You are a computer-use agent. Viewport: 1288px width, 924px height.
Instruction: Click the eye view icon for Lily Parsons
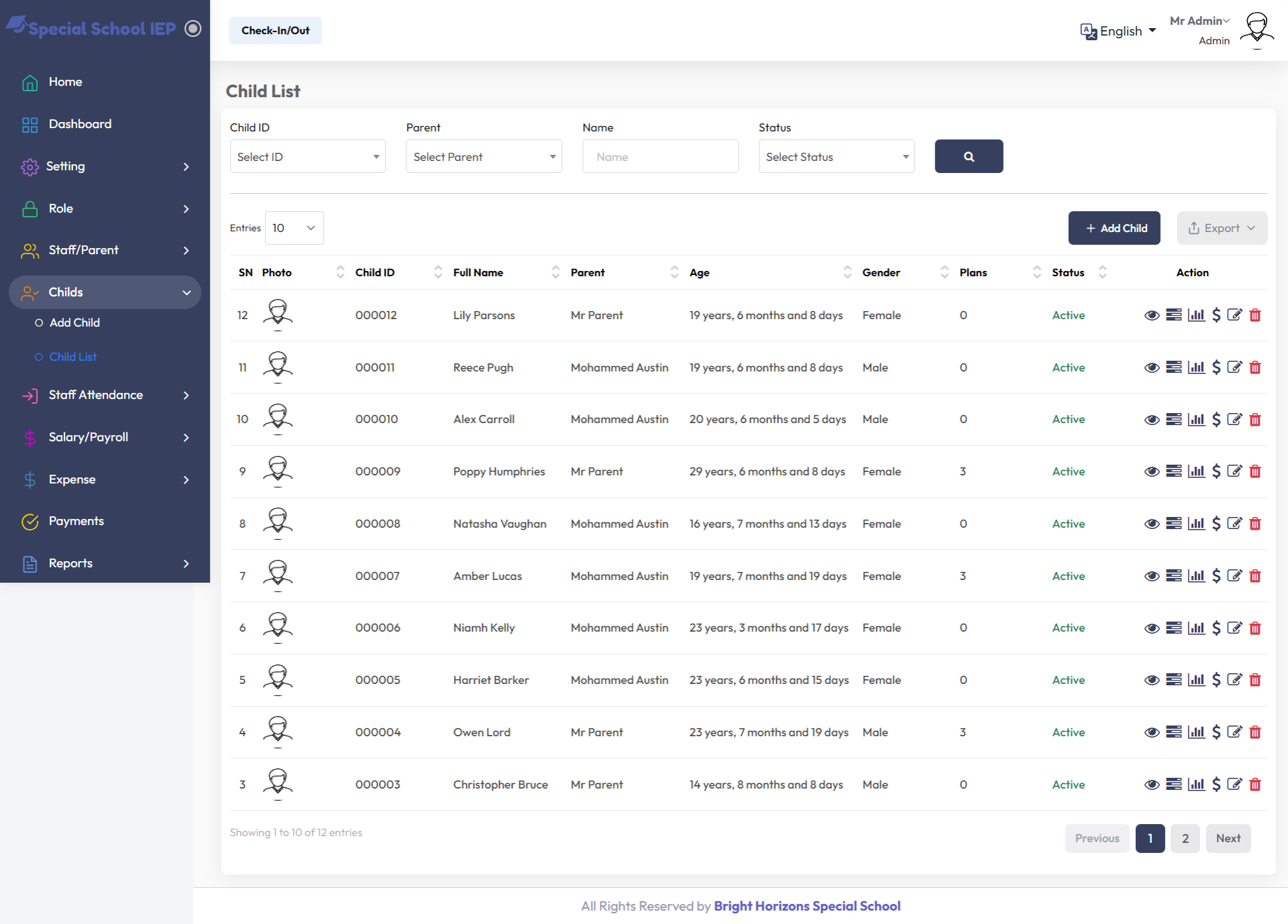(x=1152, y=315)
